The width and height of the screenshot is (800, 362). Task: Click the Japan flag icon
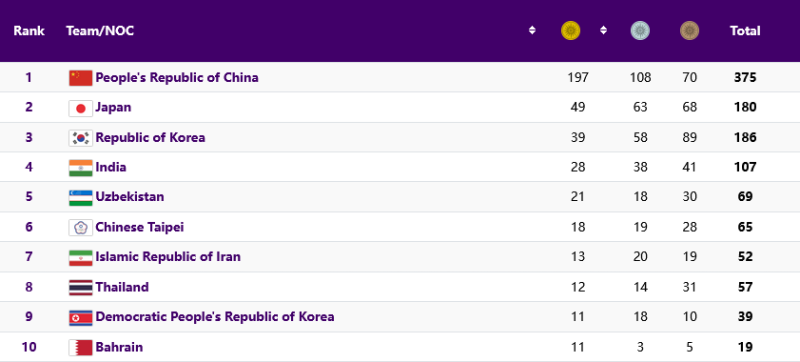click(81, 108)
